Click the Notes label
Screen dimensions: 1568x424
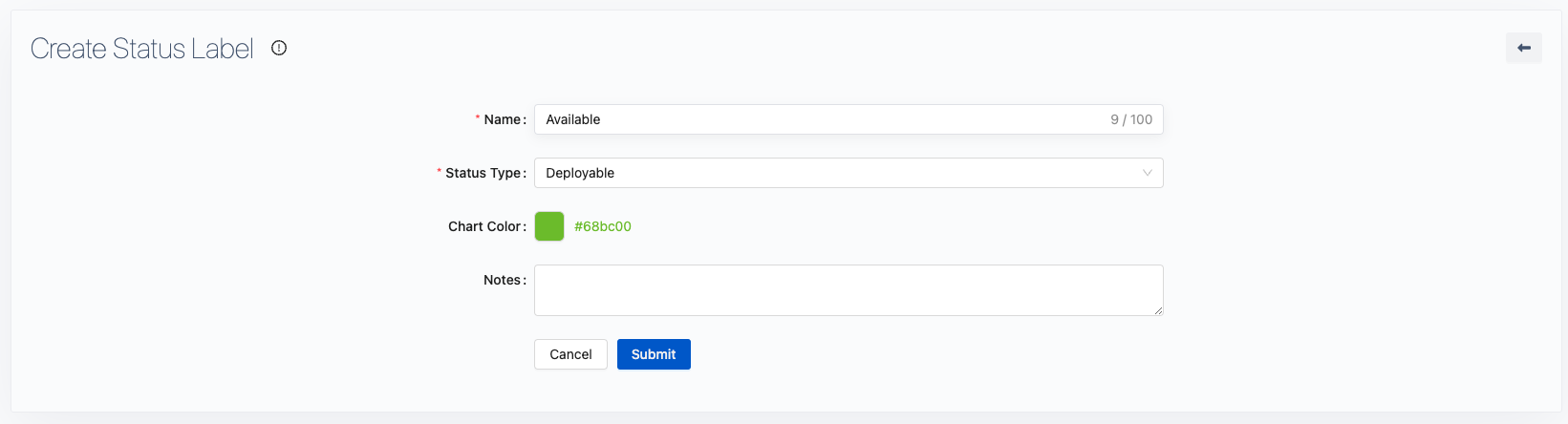pos(502,280)
